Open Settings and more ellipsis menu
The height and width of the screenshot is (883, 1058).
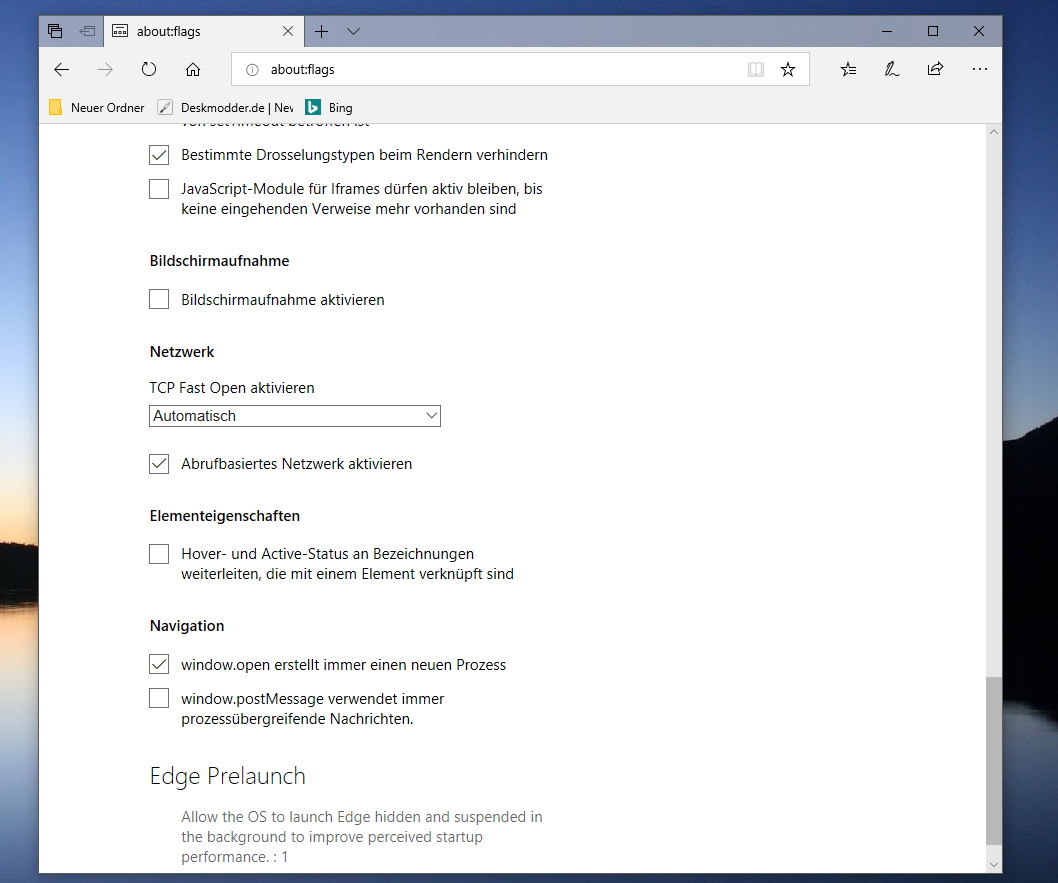pyautogui.click(x=980, y=69)
